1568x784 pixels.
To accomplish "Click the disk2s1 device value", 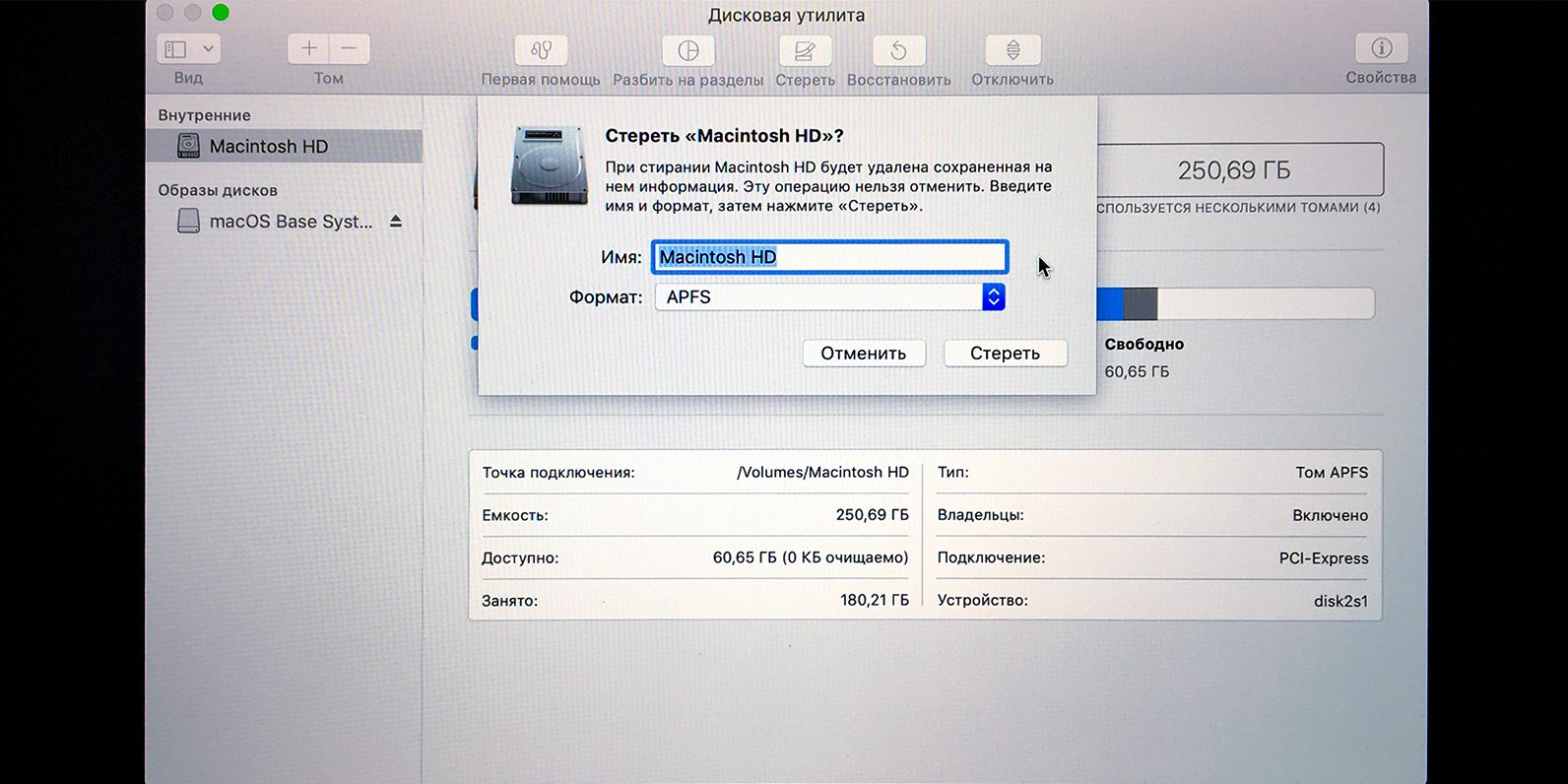I will pyautogui.click(x=1340, y=601).
